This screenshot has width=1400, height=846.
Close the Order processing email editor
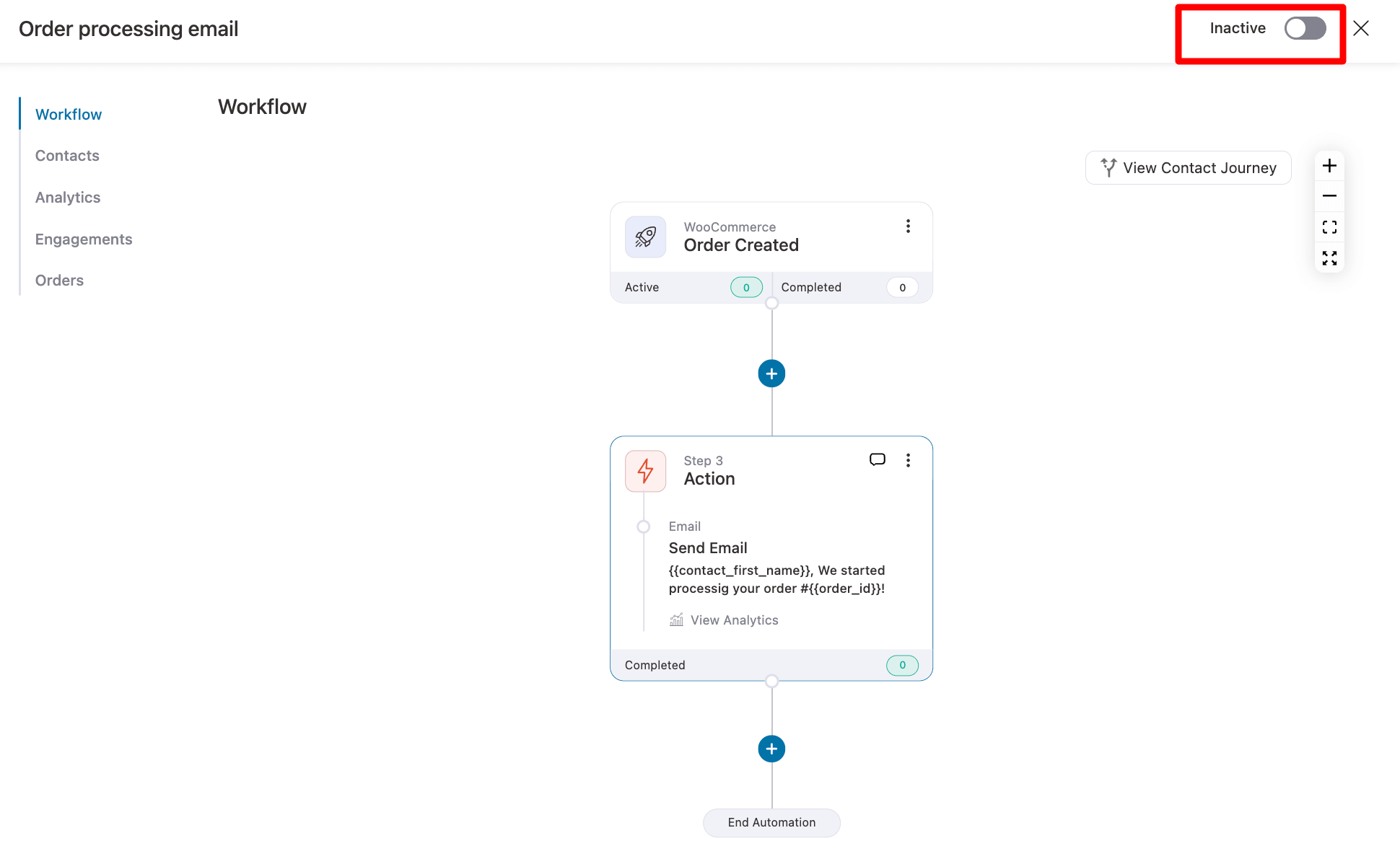[1361, 28]
